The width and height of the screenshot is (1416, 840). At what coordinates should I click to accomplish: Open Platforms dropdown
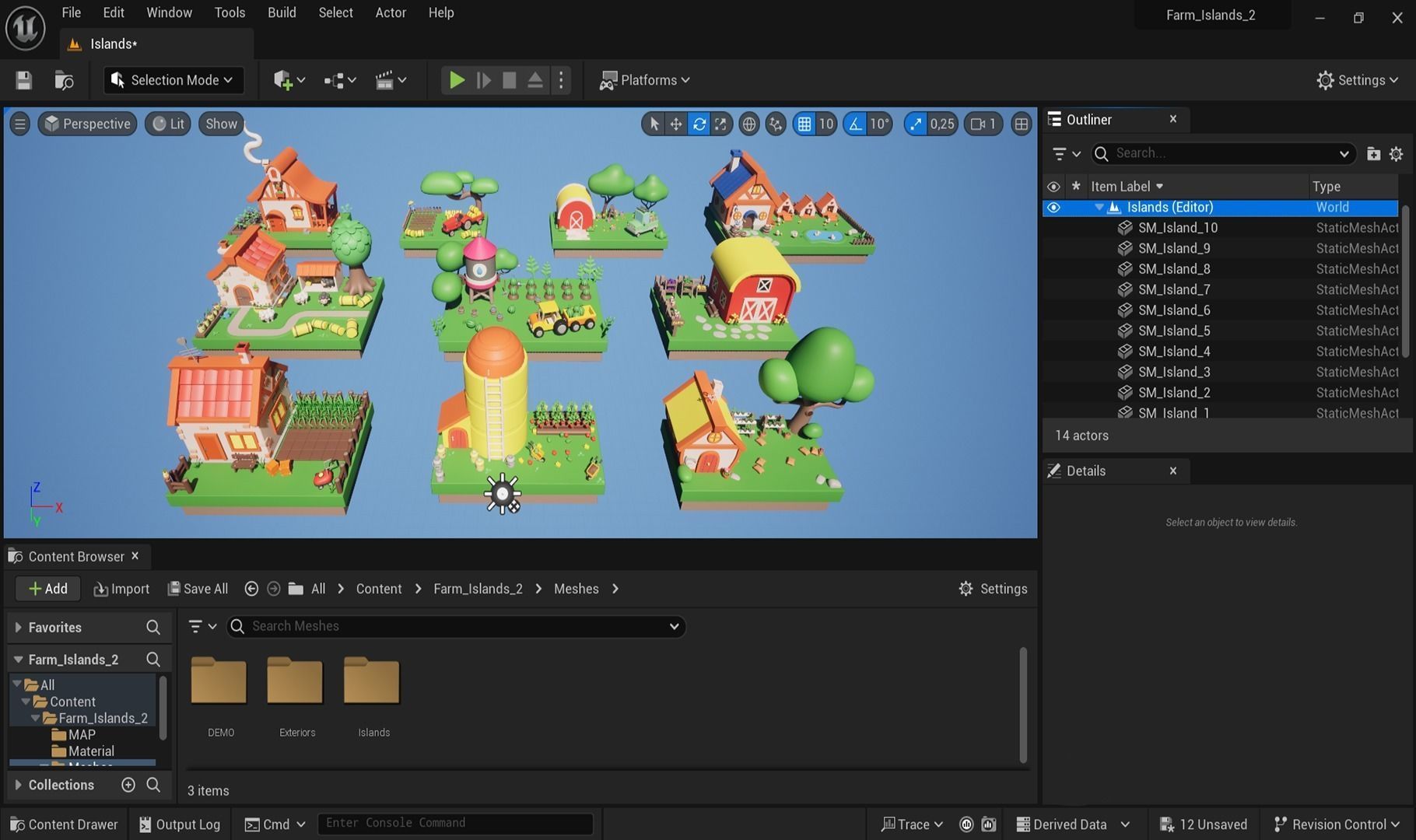tap(644, 80)
